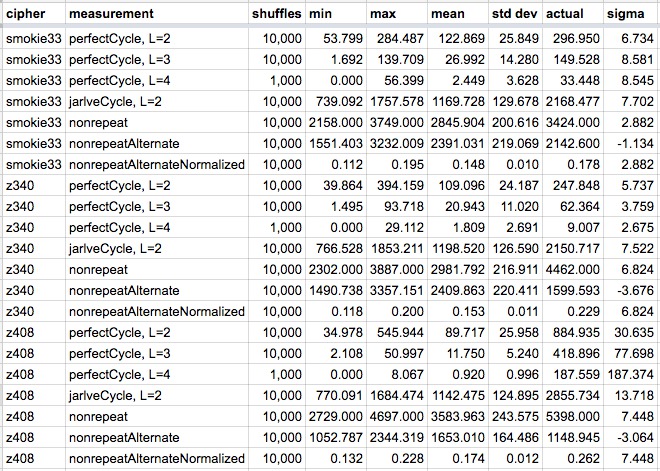Select the actual value 296.950 cell

coord(573,38)
